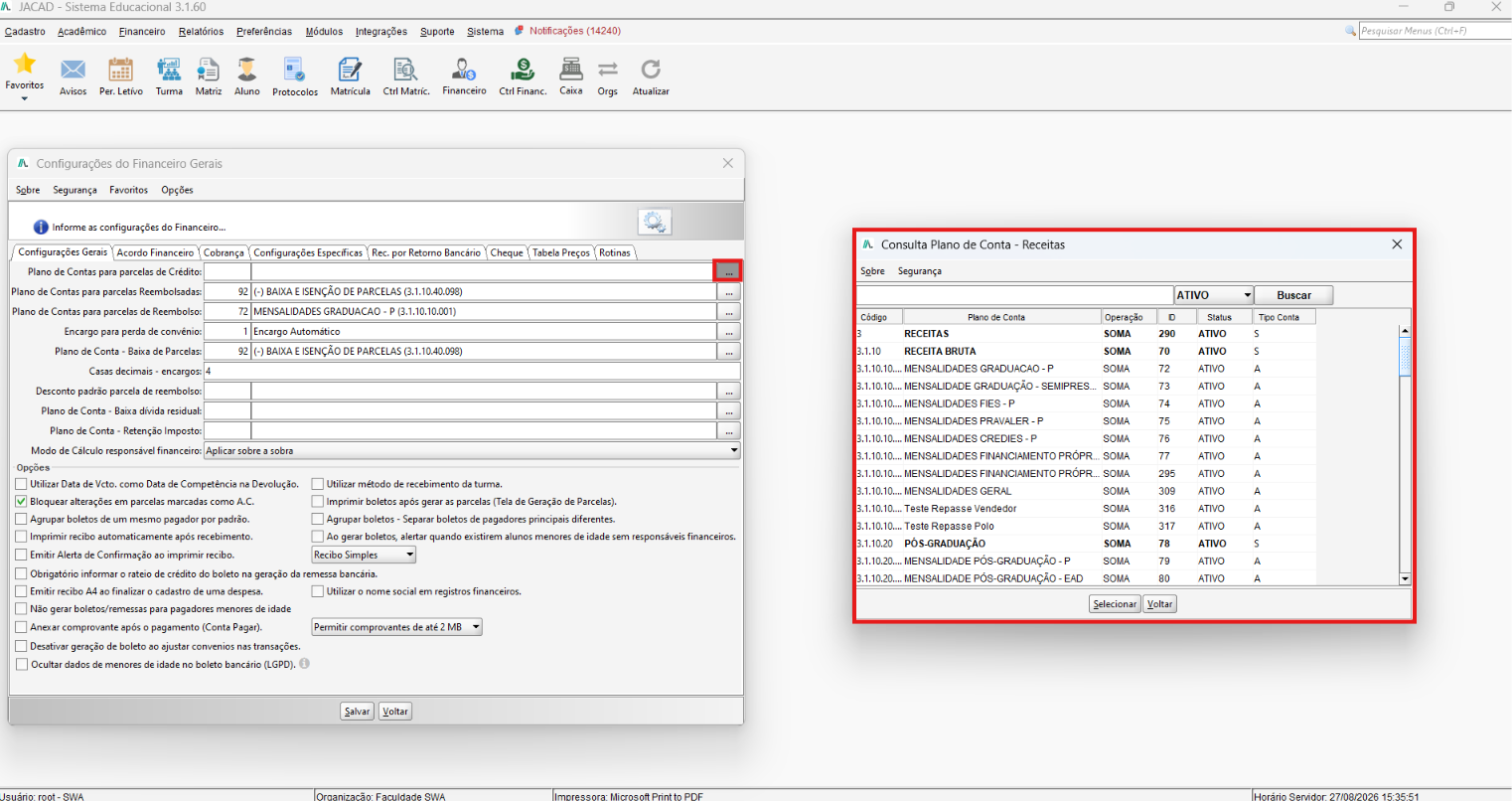1512x801 pixels.
Task: Enable Emitir Alerta de Confirmação ao imprimir
Action: click(x=22, y=555)
